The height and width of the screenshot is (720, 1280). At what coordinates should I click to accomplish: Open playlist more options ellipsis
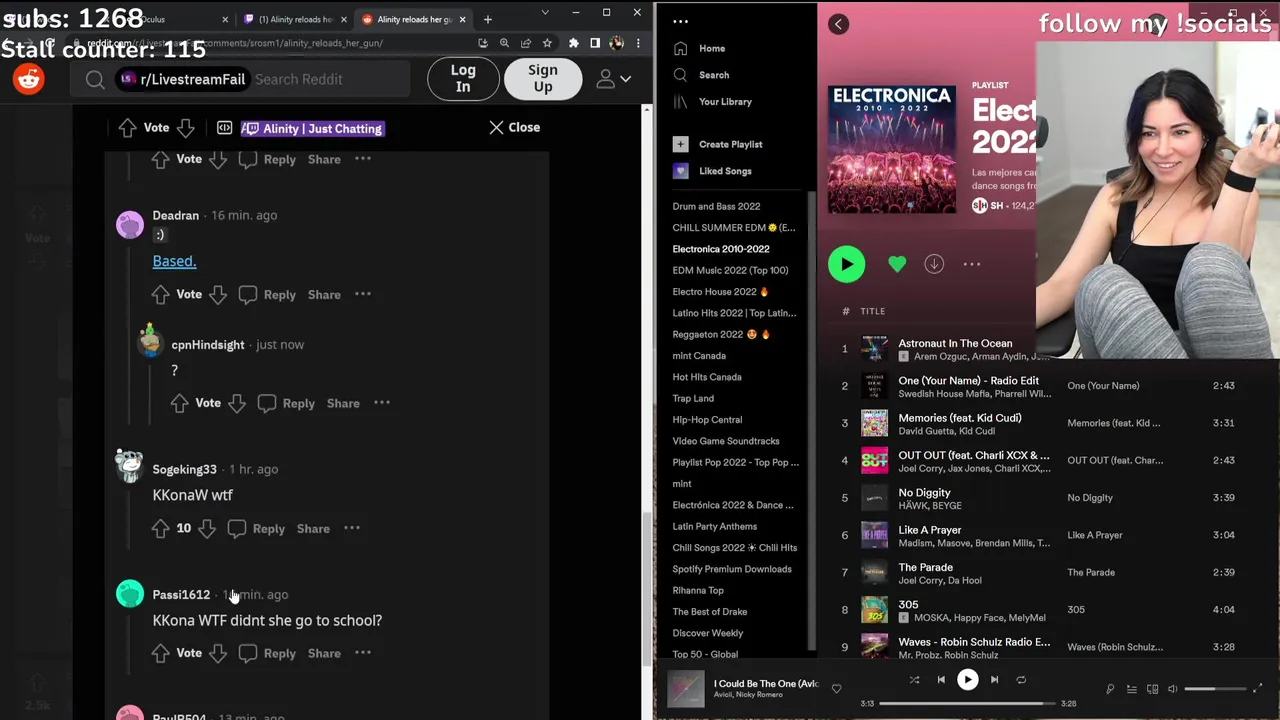pyautogui.click(x=972, y=264)
